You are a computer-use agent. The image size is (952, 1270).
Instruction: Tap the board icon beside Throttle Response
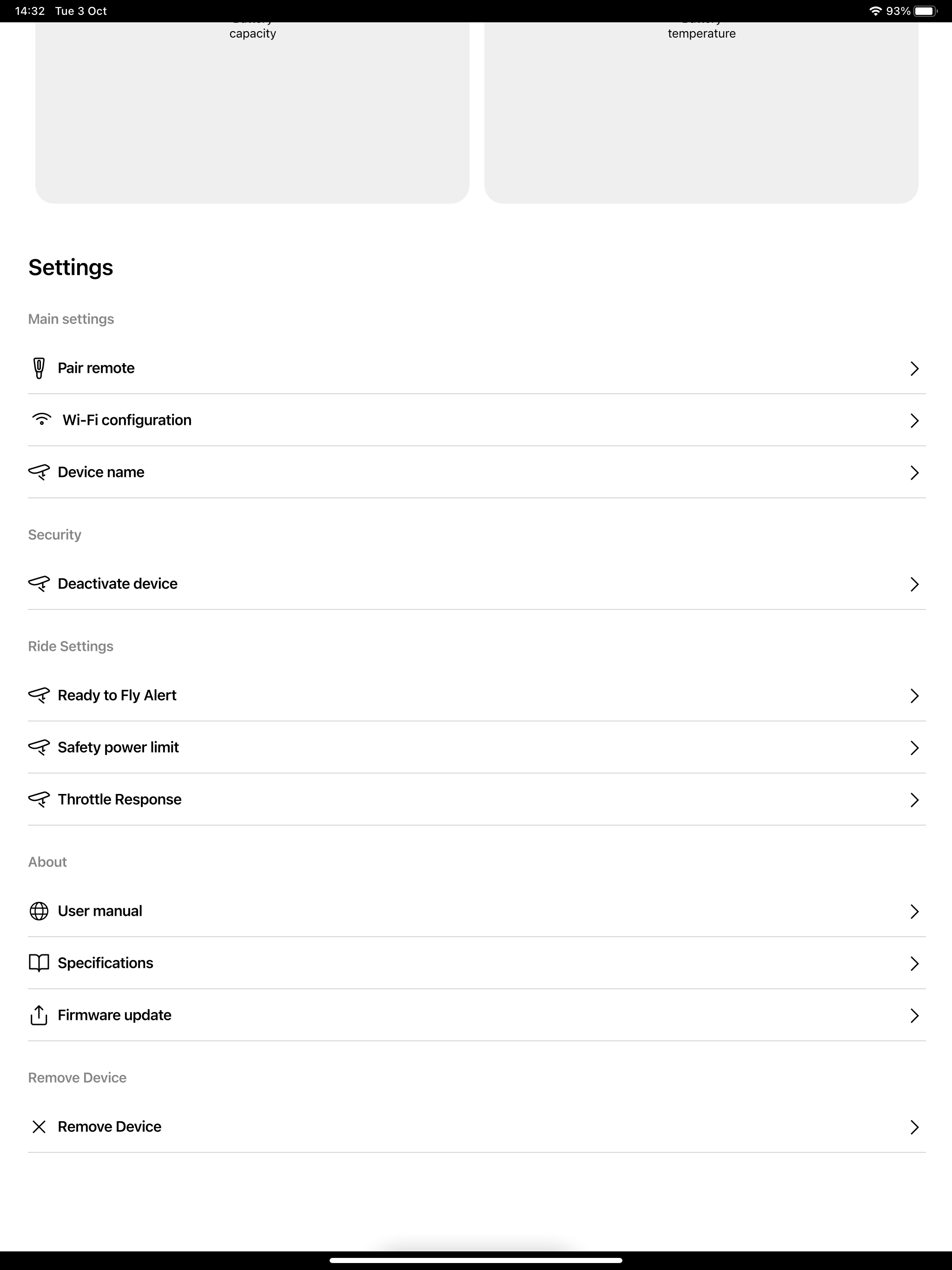coord(39,799)
